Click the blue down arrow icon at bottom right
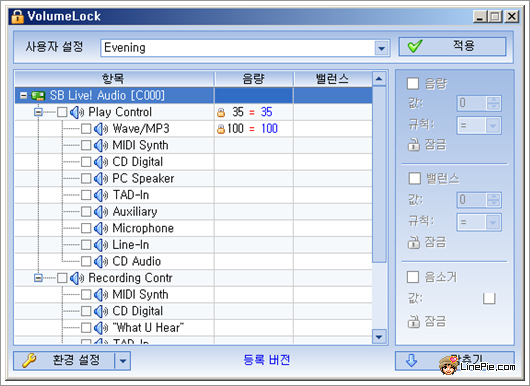Image resolution: width=530 pixels, height=386 pixels. tap(411, 360)
